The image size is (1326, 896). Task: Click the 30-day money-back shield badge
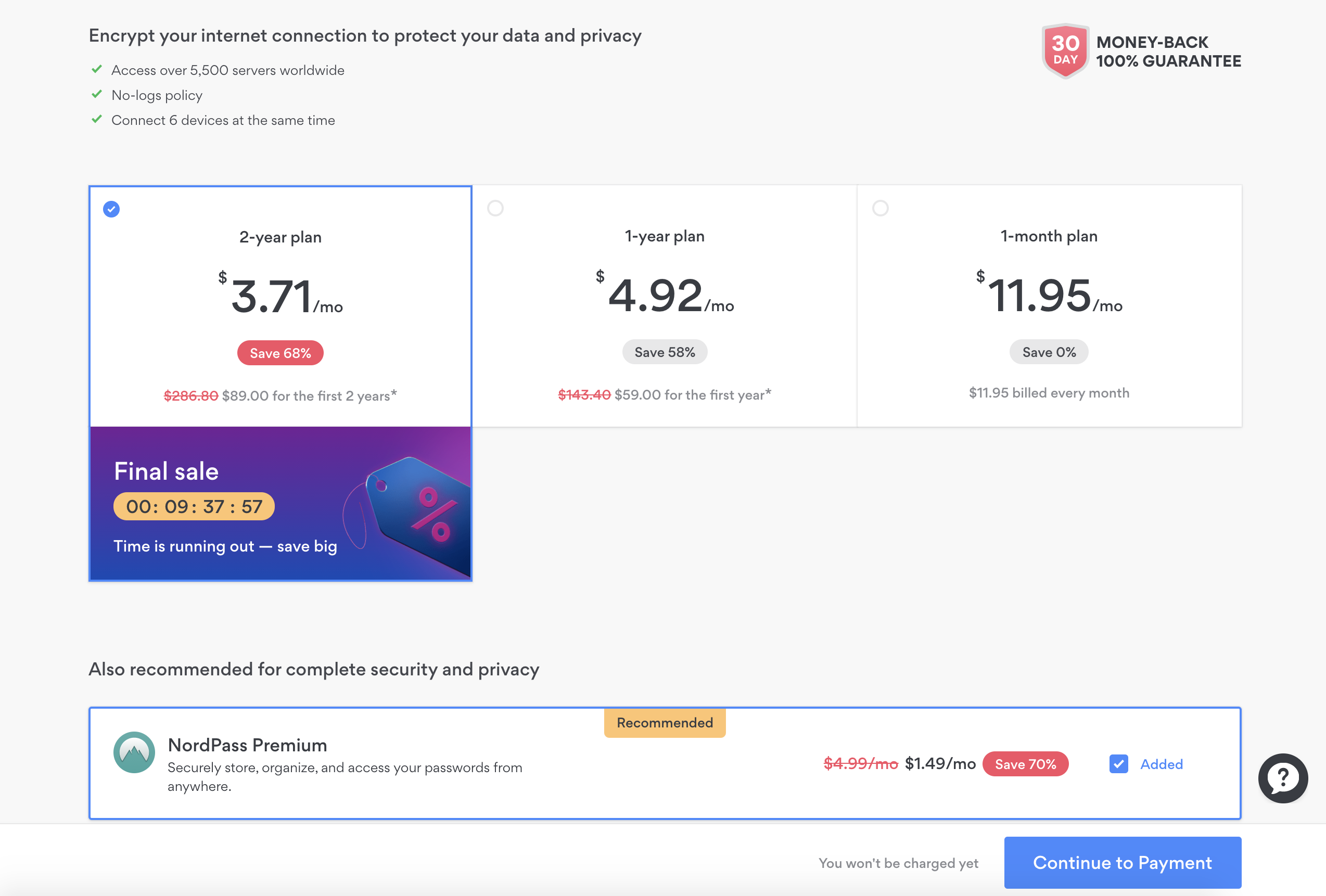[x=1065, y=51]
